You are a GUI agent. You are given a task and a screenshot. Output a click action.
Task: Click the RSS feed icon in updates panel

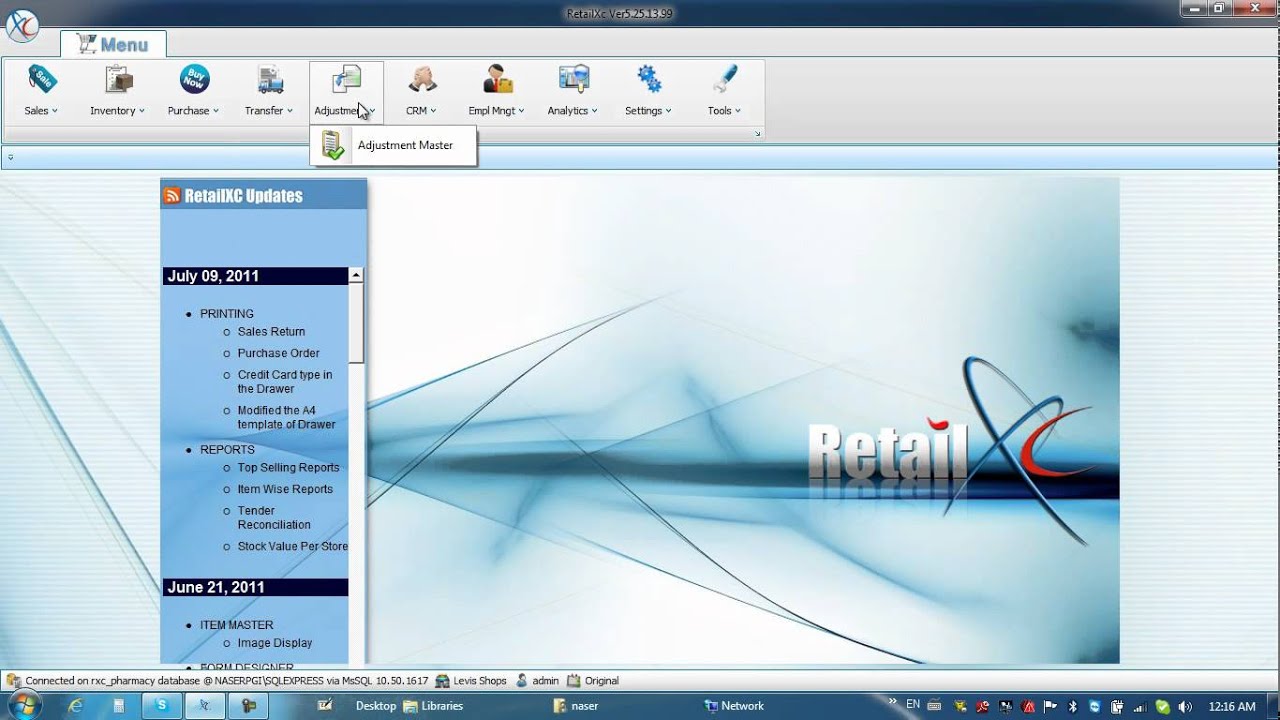pos(172,196)
